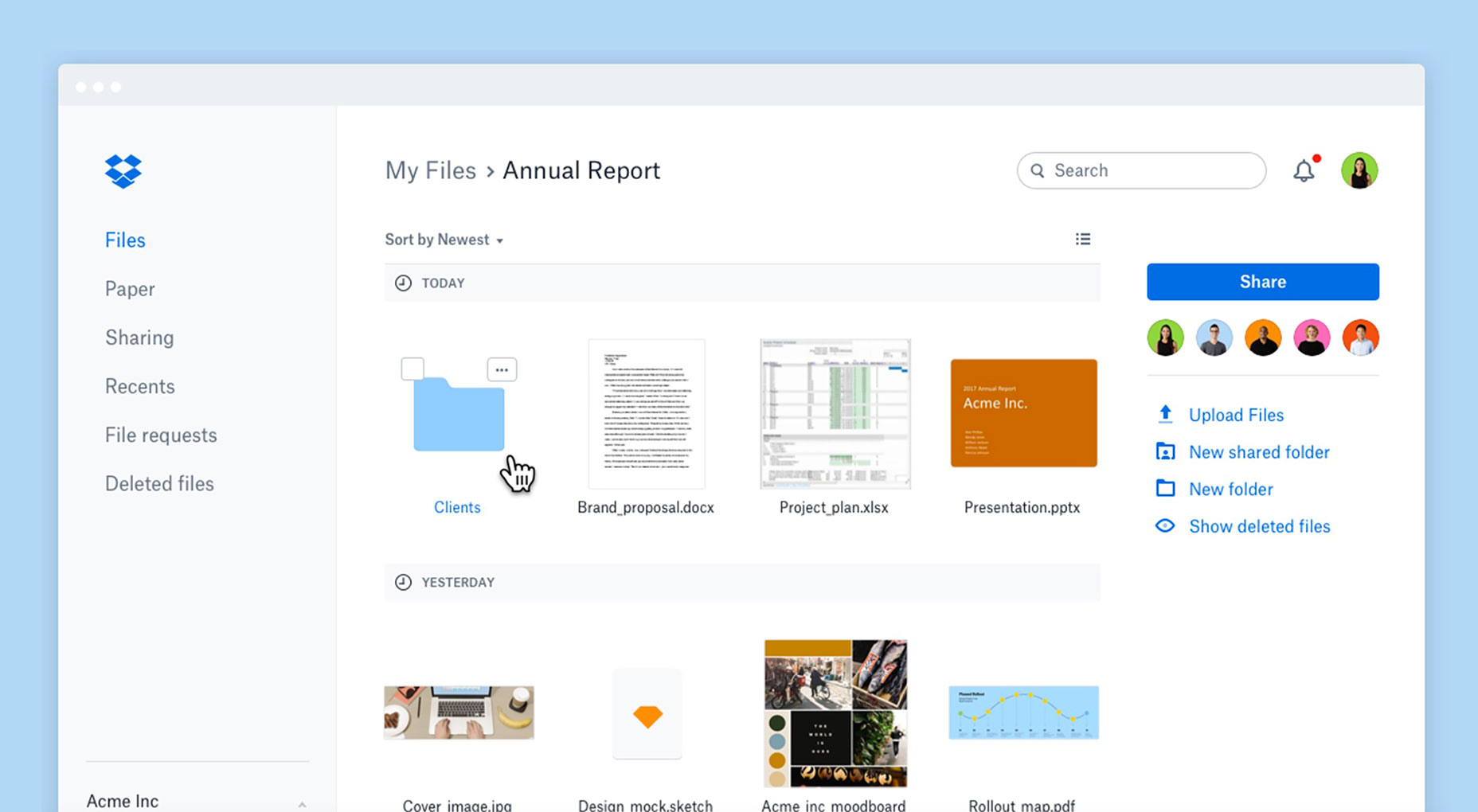Screen dimensions: 1478x812
Task: Navigate to My Files breadcrumb
Action: [x=430, y=170]
